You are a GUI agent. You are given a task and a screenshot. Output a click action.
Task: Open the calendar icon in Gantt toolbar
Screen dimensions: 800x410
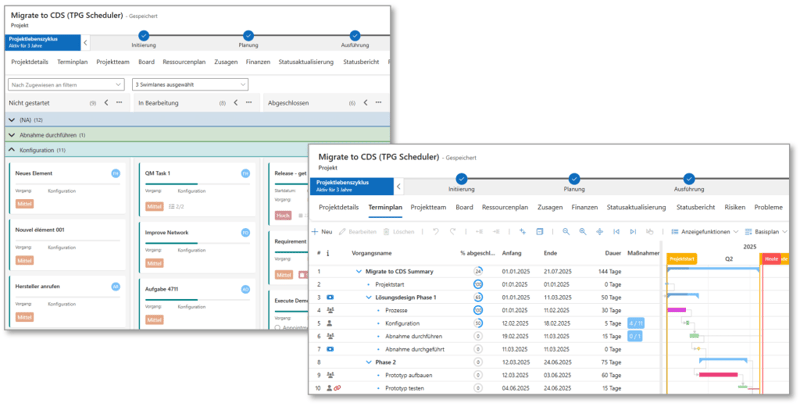point(539,232)
